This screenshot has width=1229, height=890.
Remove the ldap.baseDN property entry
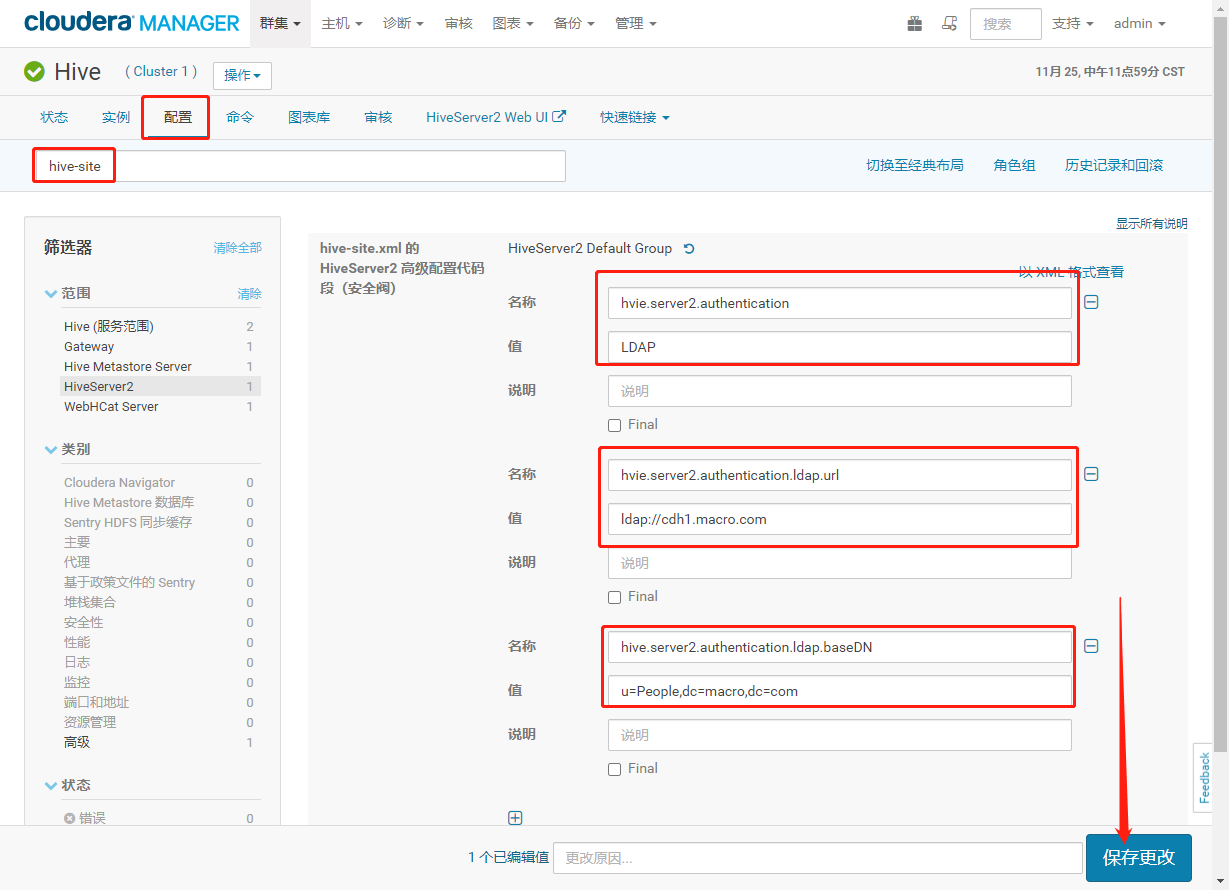(x=1091, y=646)
